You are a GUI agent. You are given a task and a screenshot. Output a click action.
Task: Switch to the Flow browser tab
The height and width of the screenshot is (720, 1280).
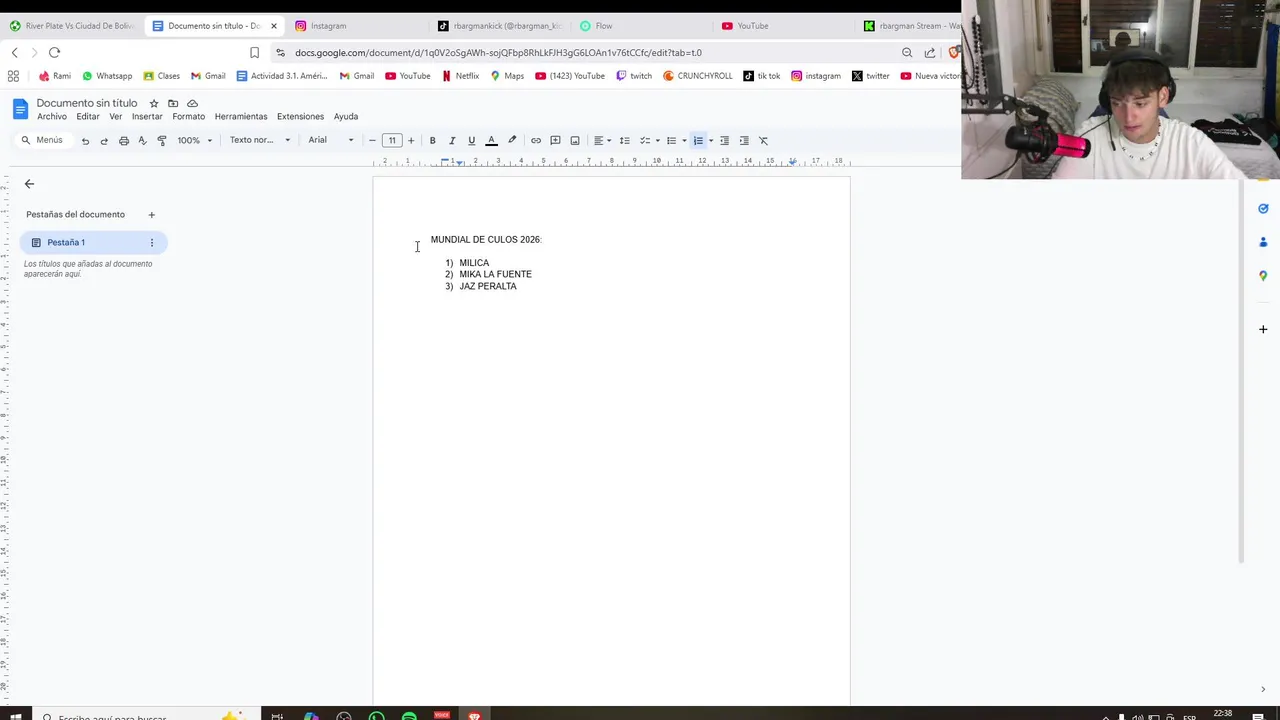[x=640, y=26]
